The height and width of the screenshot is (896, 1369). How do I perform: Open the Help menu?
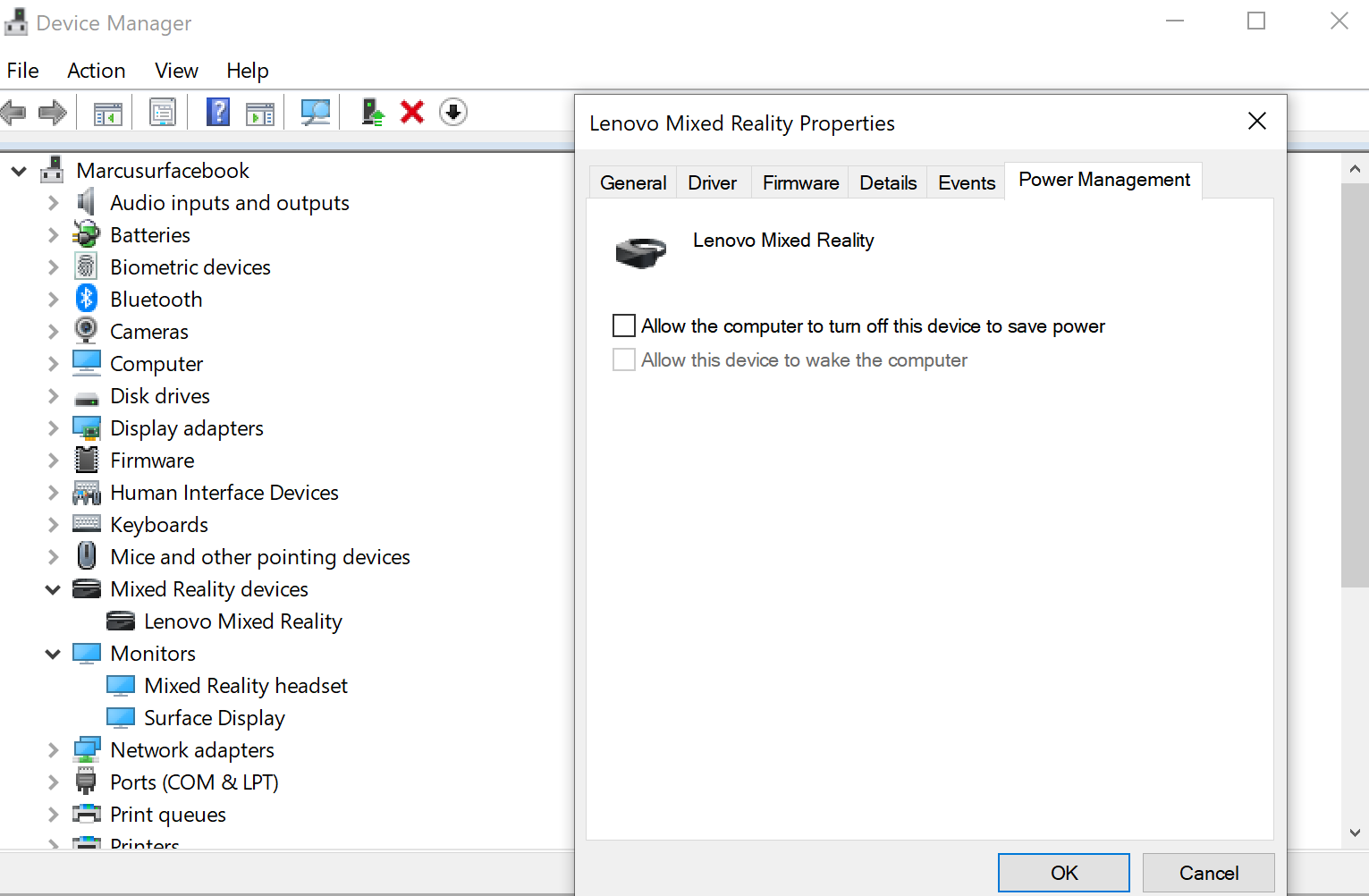pyautogui.click(x=248, y=71)
